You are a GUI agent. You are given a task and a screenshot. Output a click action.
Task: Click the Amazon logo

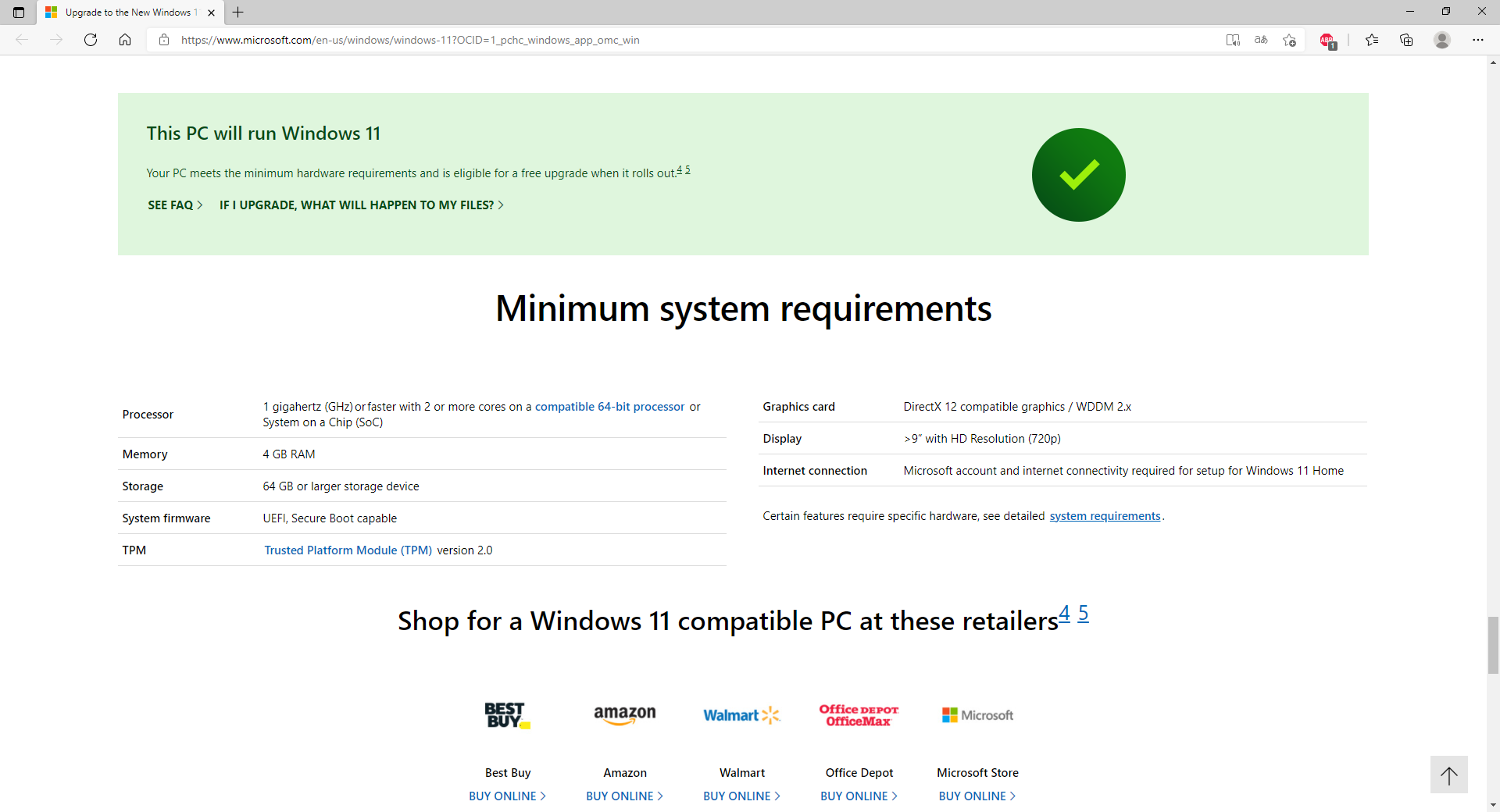pyautogui.click(x=625, y=715)
